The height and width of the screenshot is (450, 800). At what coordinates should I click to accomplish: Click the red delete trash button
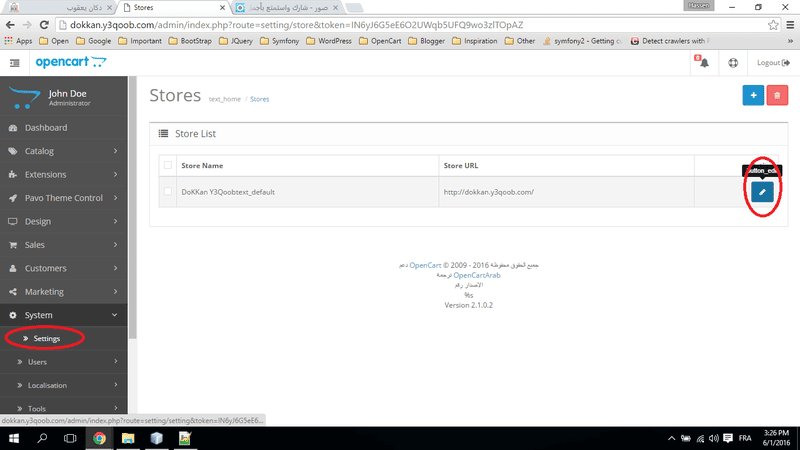point(777,95)
